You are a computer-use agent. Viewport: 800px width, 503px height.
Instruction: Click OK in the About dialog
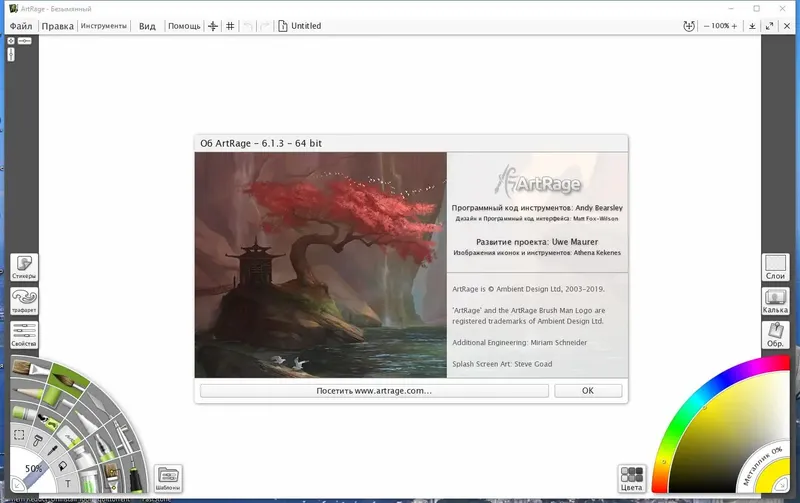point(588,391)
